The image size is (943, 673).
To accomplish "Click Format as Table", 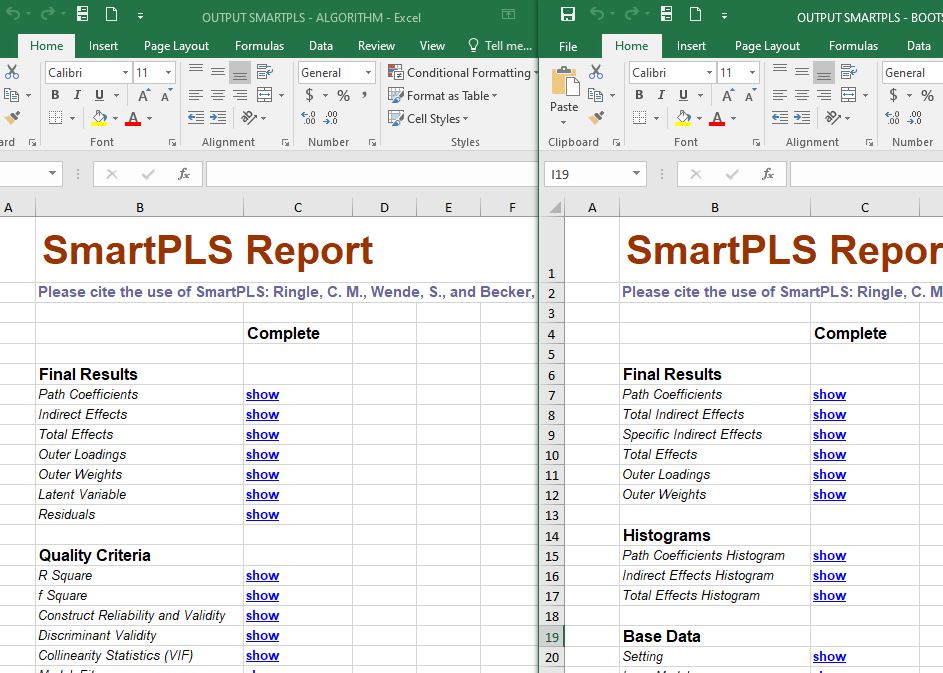I will (x=442, y=95).
